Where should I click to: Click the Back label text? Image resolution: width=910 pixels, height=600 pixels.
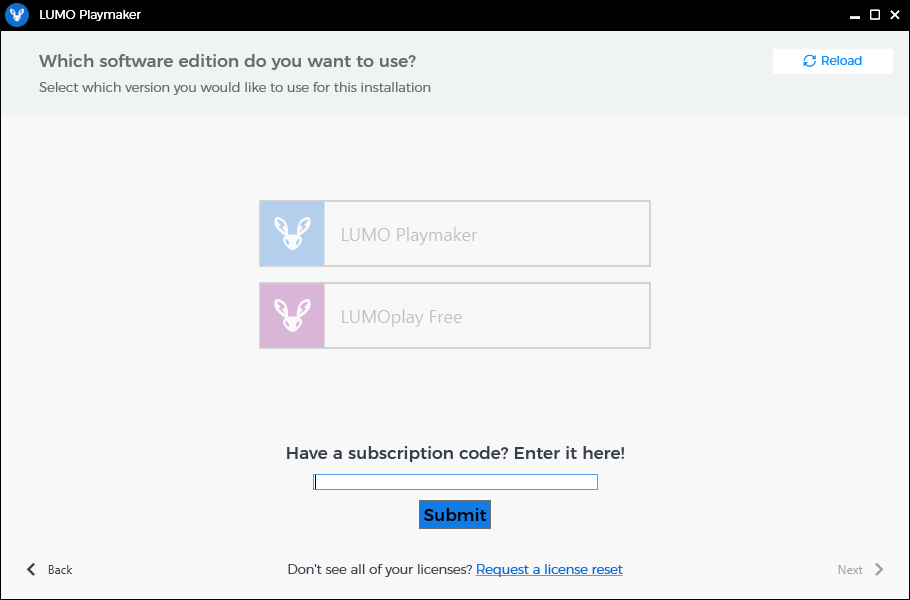tap(60, 570)
